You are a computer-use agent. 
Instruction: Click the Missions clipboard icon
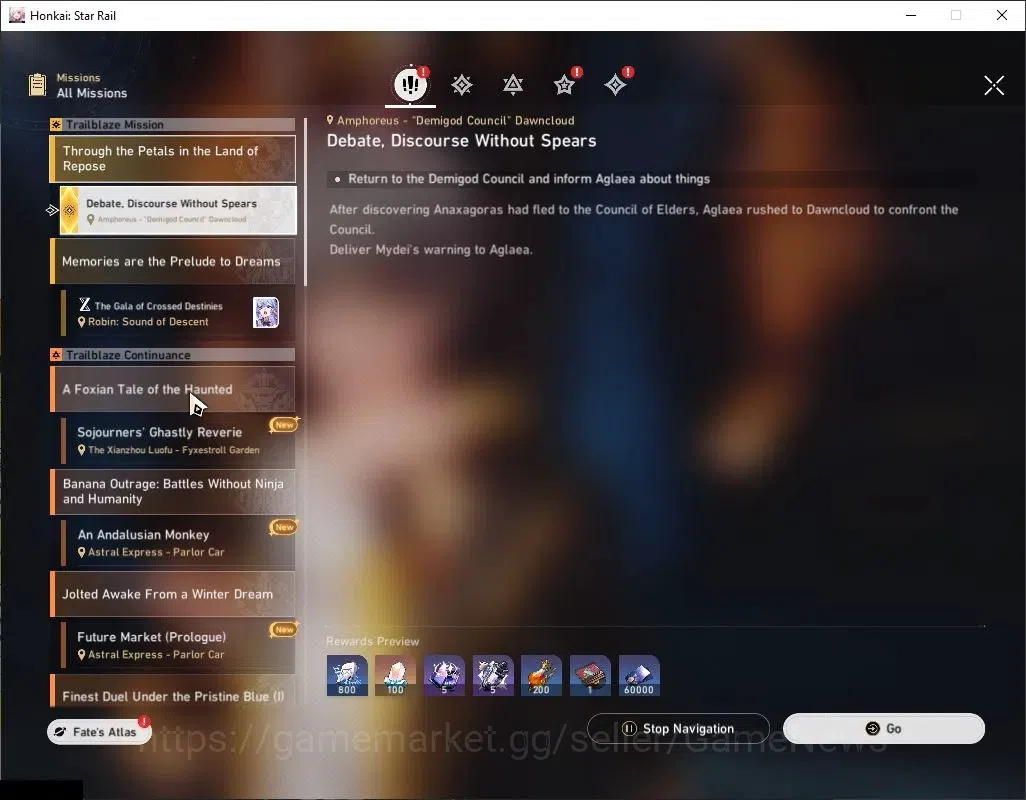[x=37, y=85]
